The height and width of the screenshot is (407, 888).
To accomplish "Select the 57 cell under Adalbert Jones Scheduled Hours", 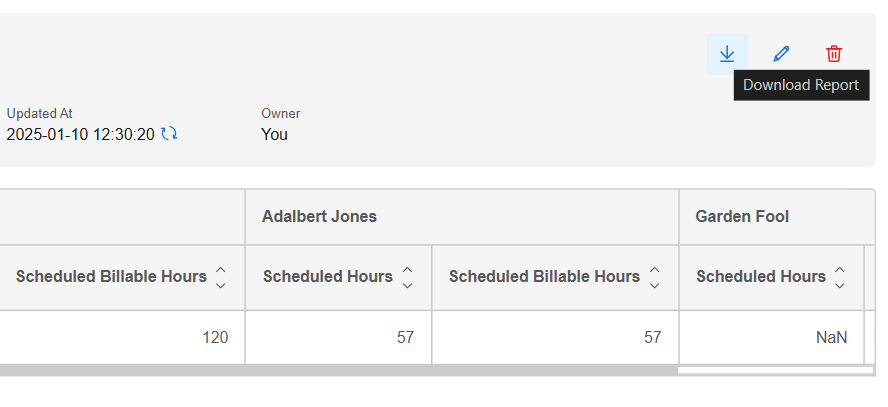I will pyautogui.click(x=339, y=337).
